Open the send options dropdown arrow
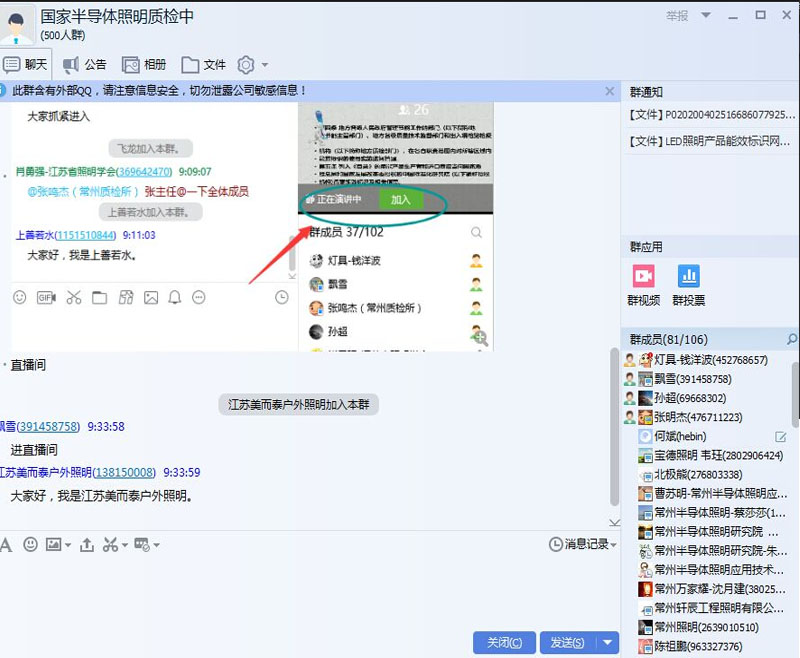The height and width of the screenshot is (658, 800). [x=607, y=643]
